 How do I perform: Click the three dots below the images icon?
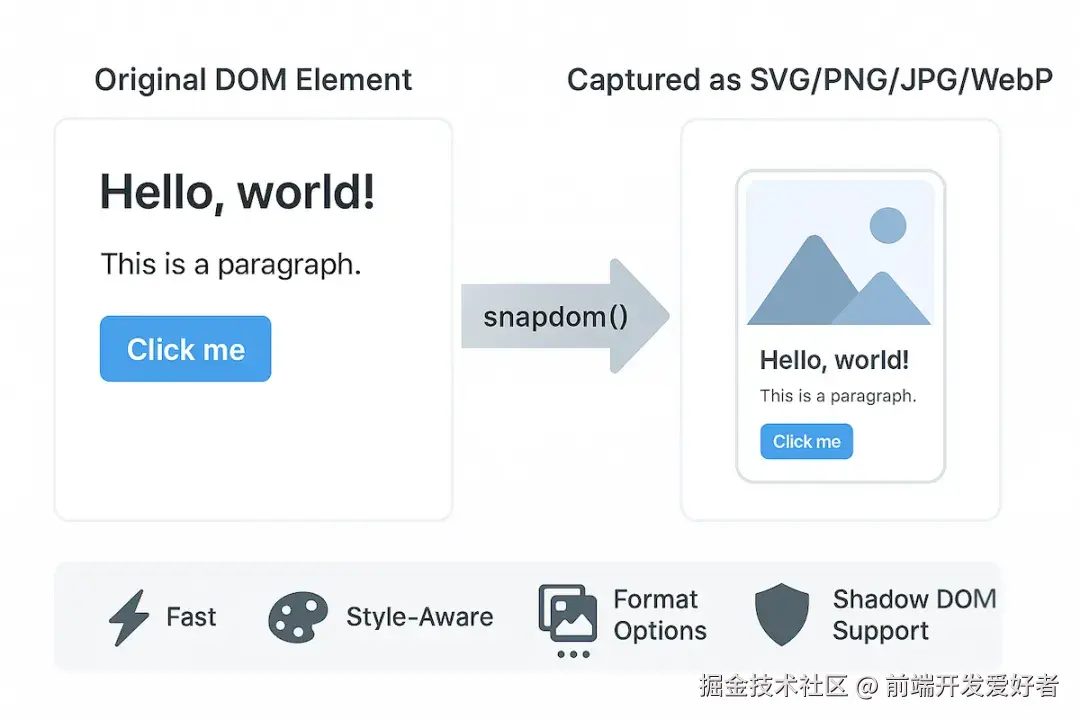[x=573, y=654]
